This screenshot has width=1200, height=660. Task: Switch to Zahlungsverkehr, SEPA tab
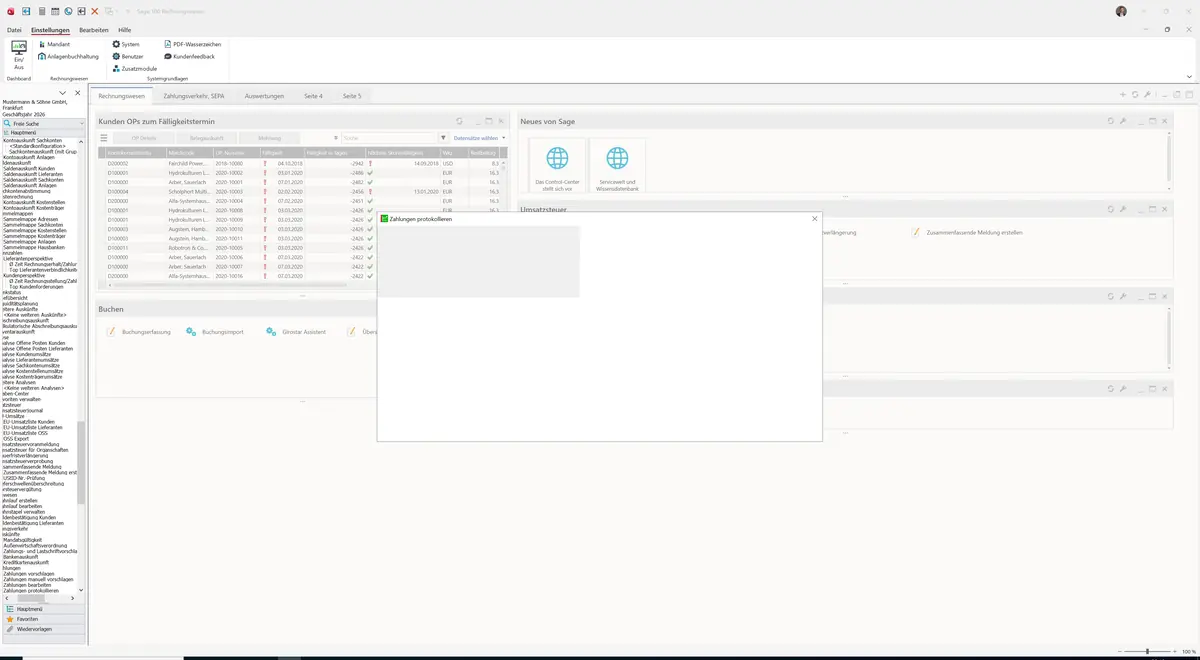[193, 96]
